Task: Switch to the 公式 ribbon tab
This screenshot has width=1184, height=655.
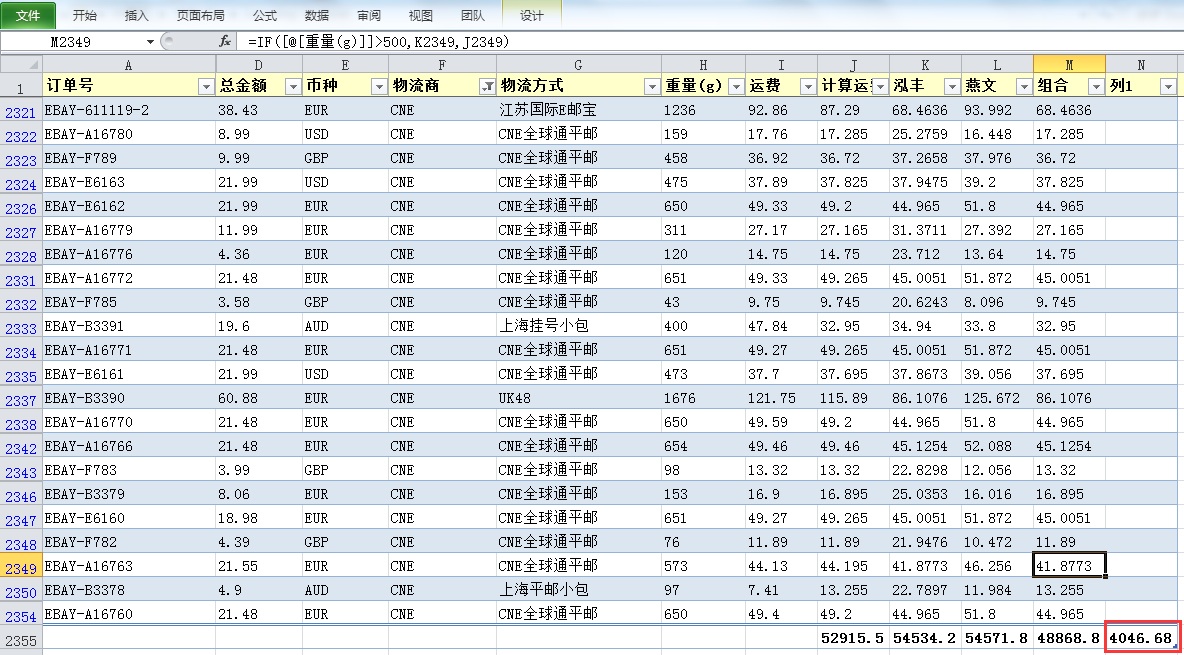Action: pyautogui.click(x=265, y=15)
